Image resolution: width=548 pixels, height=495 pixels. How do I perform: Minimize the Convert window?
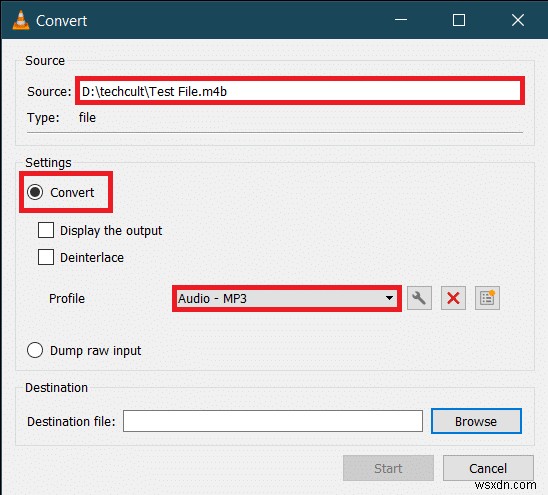pyautogui.click(x=401, y=20)
